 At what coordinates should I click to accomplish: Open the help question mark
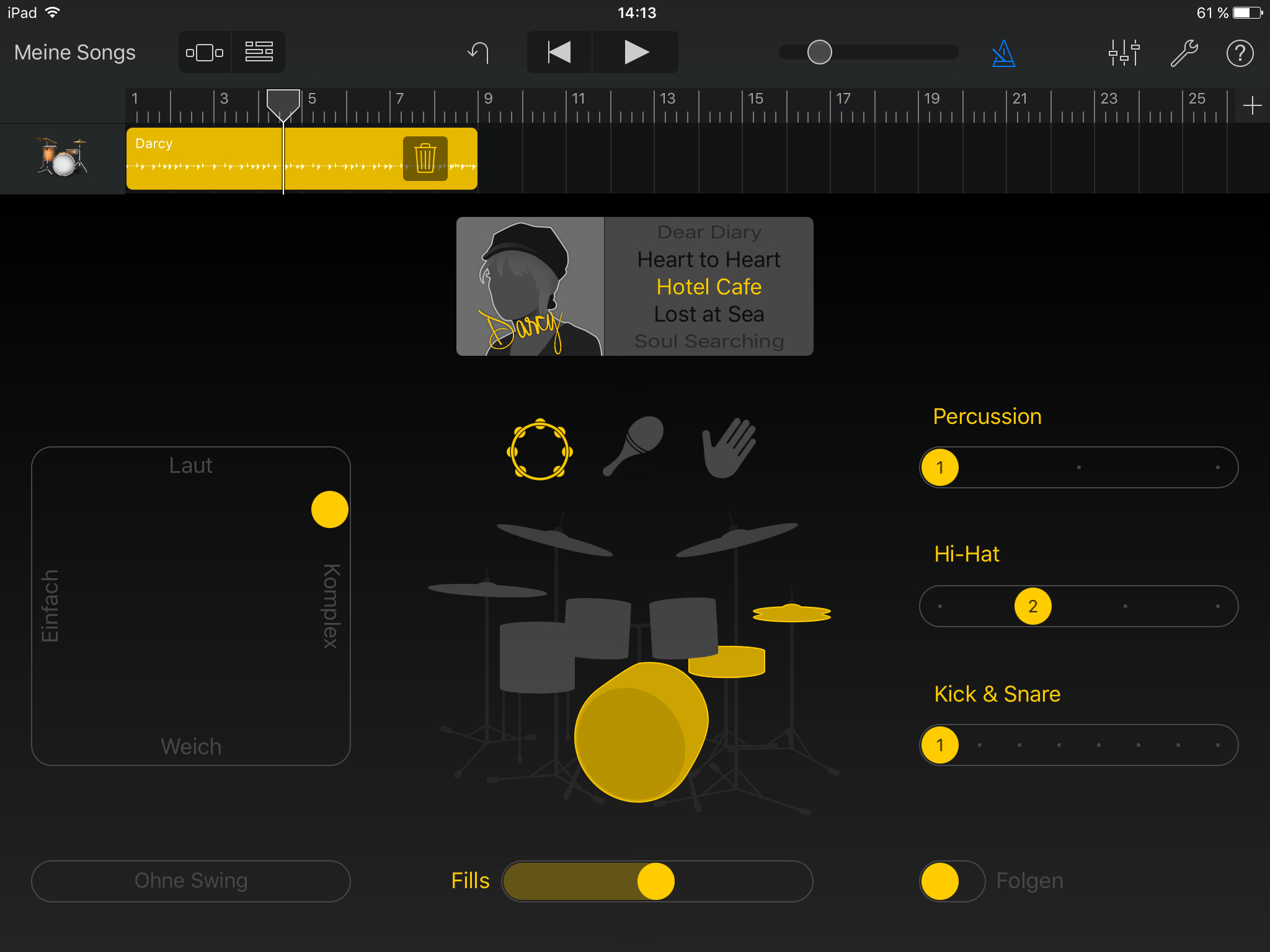tap(1240, 53)
